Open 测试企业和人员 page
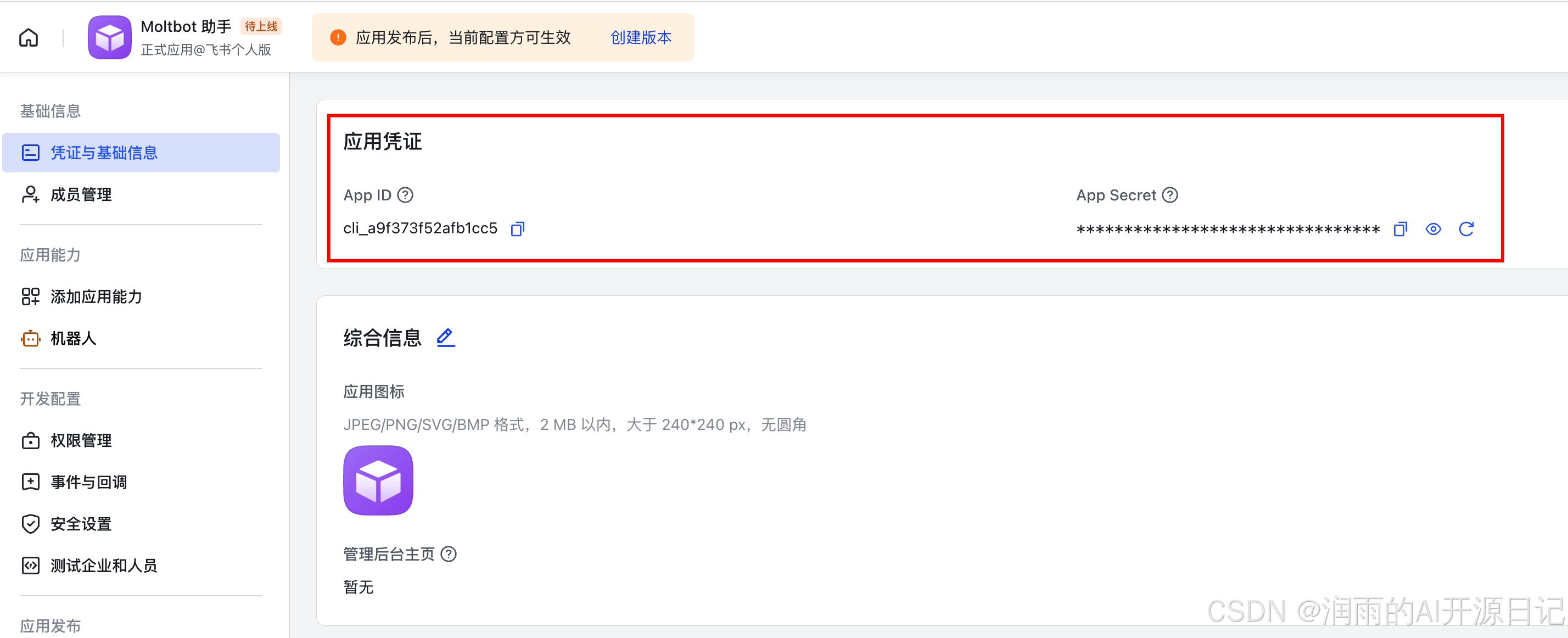The height and width of the screenshot is (638, 1568). pyautogui.click(x=103, y=565)
